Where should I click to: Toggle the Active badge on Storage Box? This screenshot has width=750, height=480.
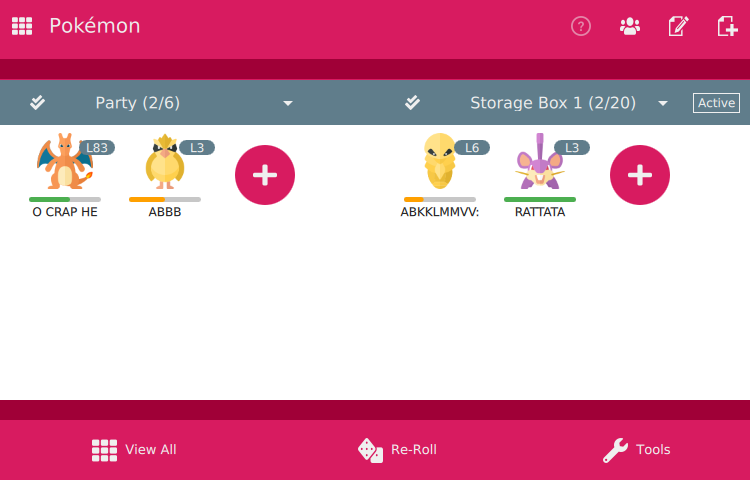pyautogui.click(x=716, y=103)
